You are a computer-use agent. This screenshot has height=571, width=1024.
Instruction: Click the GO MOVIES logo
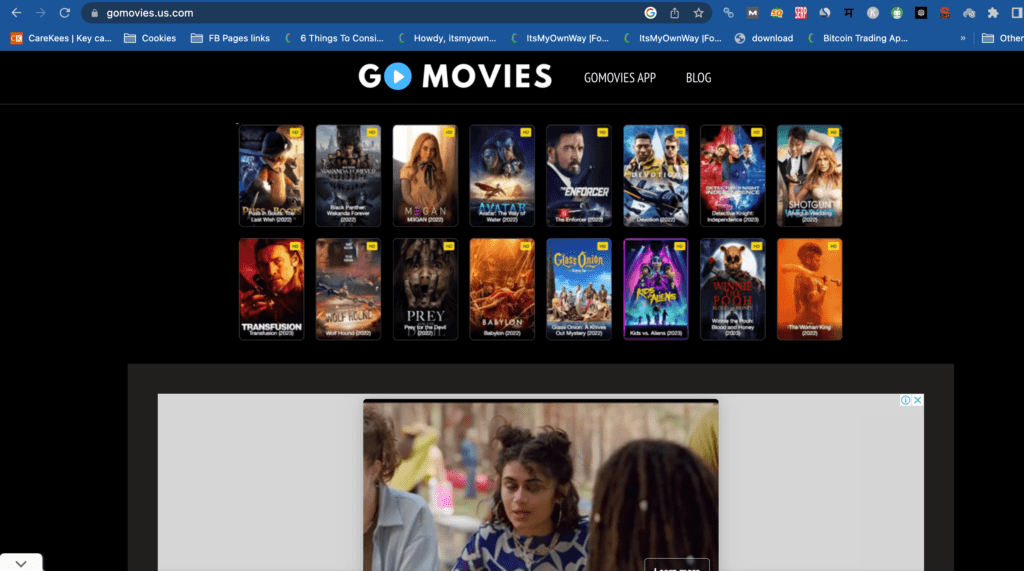(455, 76)
